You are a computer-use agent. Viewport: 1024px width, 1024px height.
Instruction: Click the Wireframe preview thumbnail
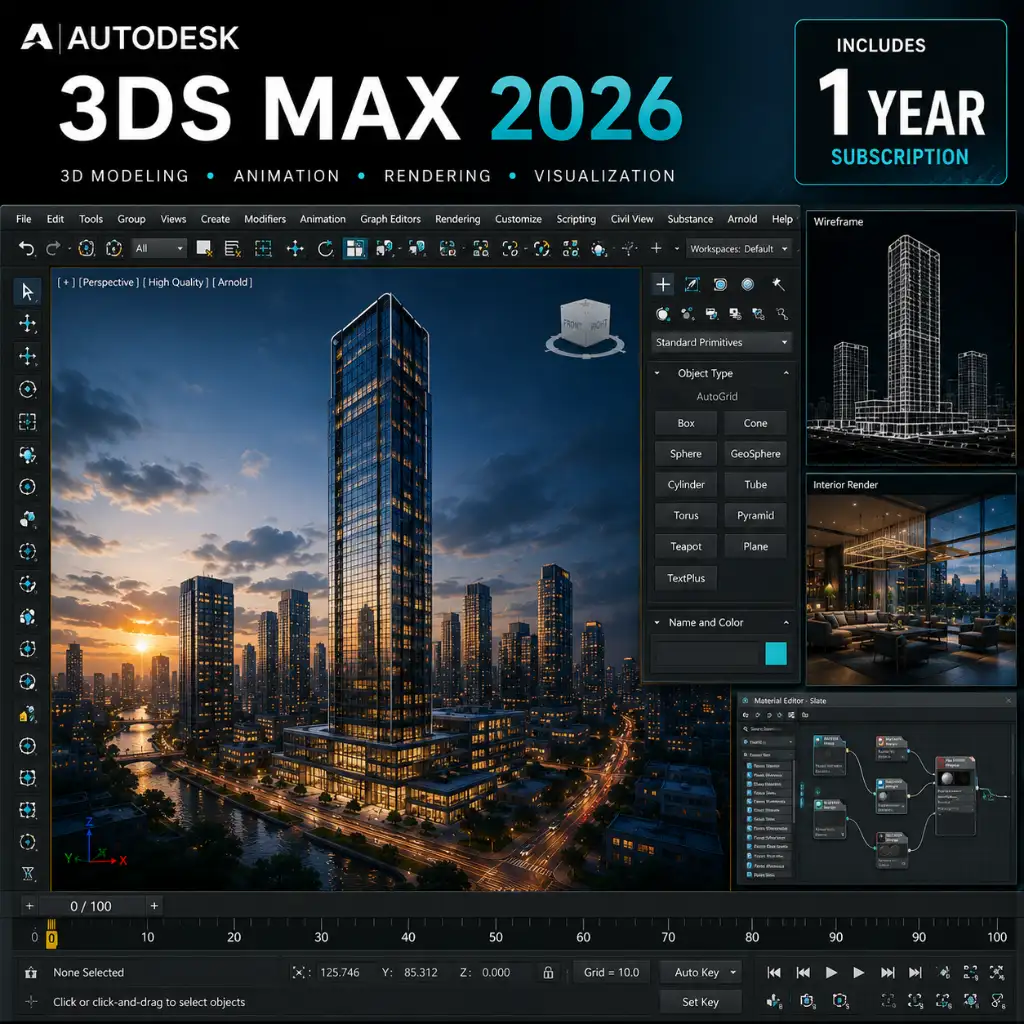911,338
